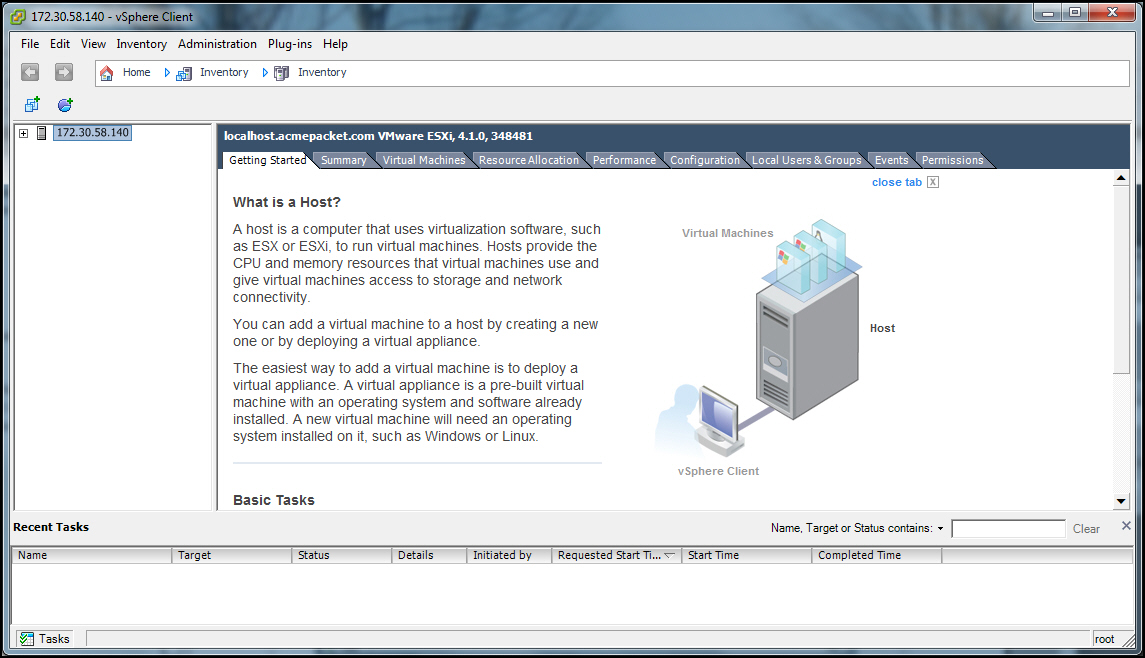This screenshot has height=658, width=1145.
Task: Click the Home breadcrumb link
Action: (137, 72)
